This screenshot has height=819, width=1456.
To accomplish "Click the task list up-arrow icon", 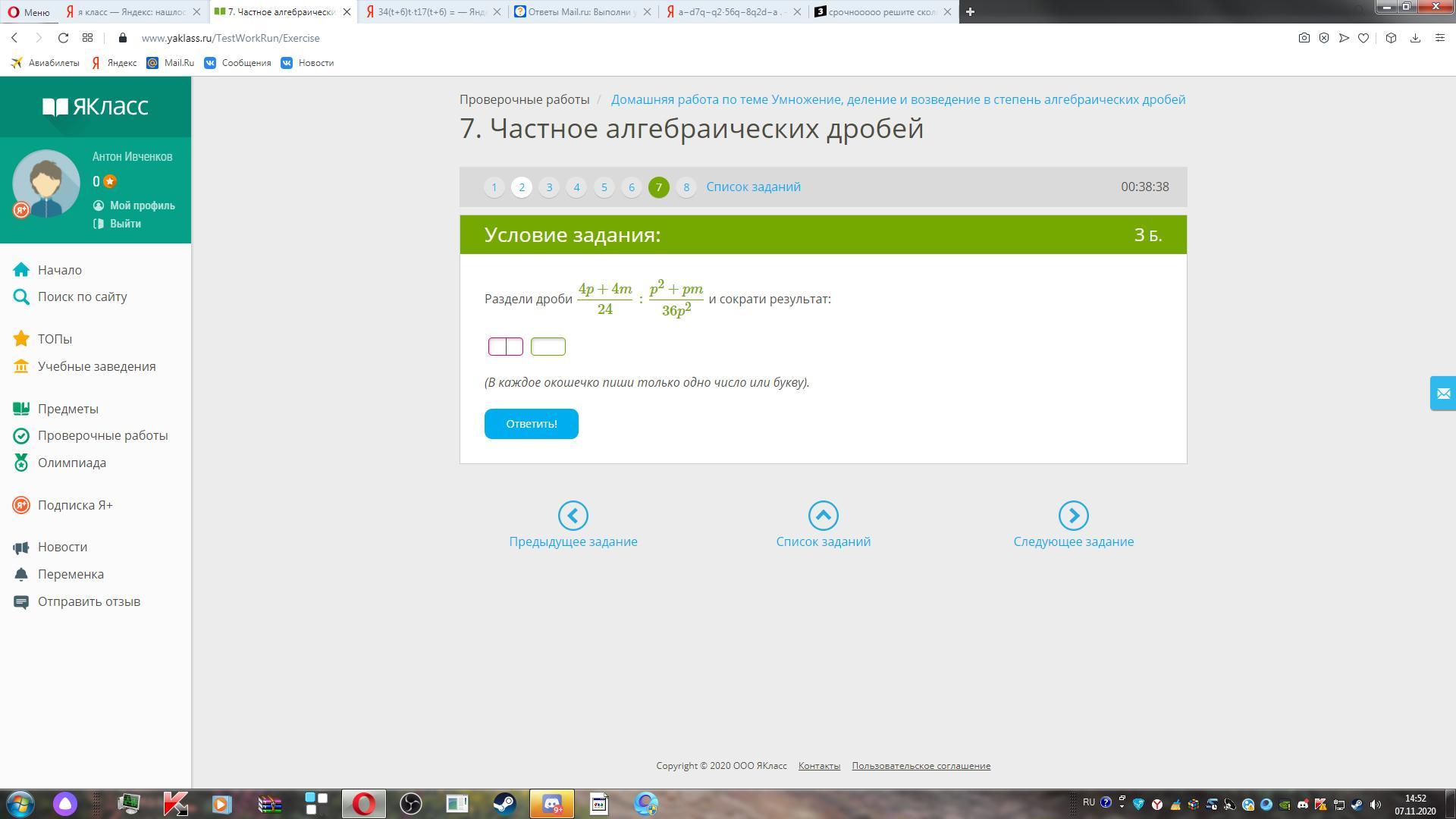I will 823,516.
